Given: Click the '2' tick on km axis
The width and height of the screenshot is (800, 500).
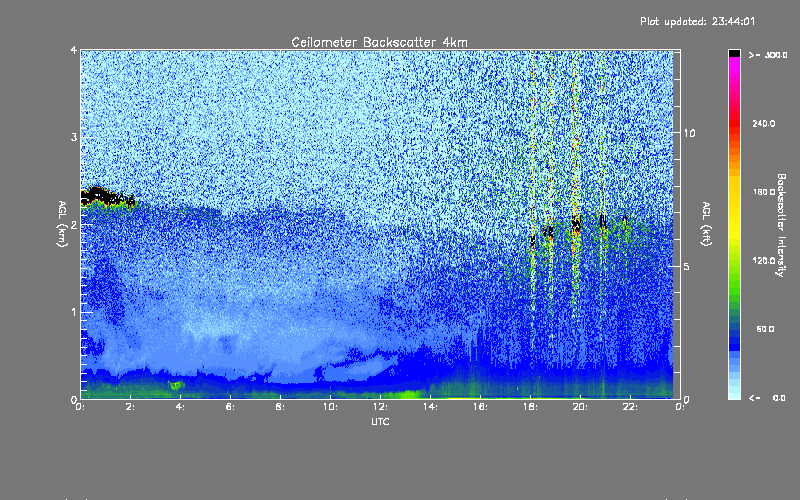Looking at the screenshot, I should coord(74,224).
